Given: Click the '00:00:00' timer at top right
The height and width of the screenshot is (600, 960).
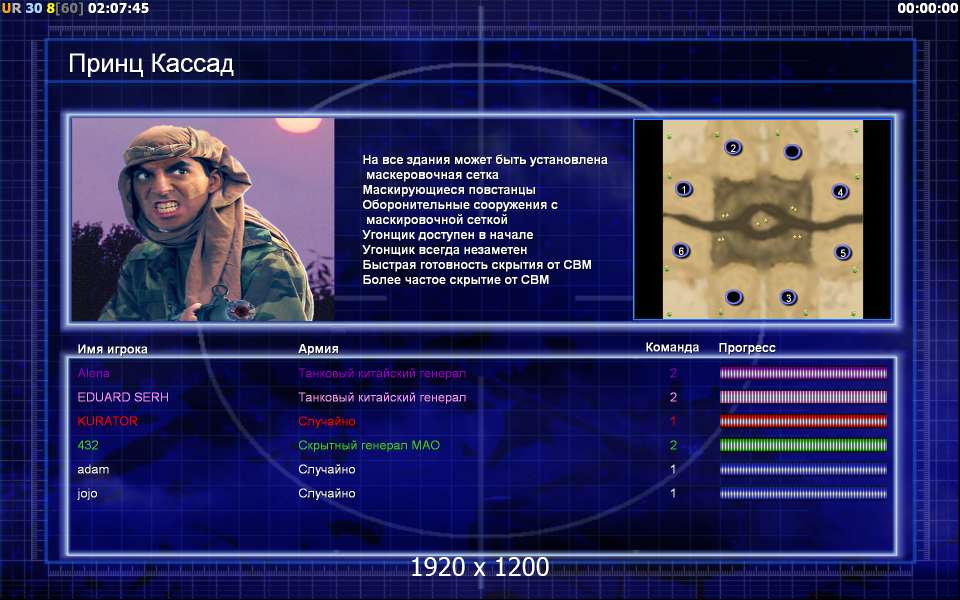Looking at the screenshot, I should tap(927, 8).
